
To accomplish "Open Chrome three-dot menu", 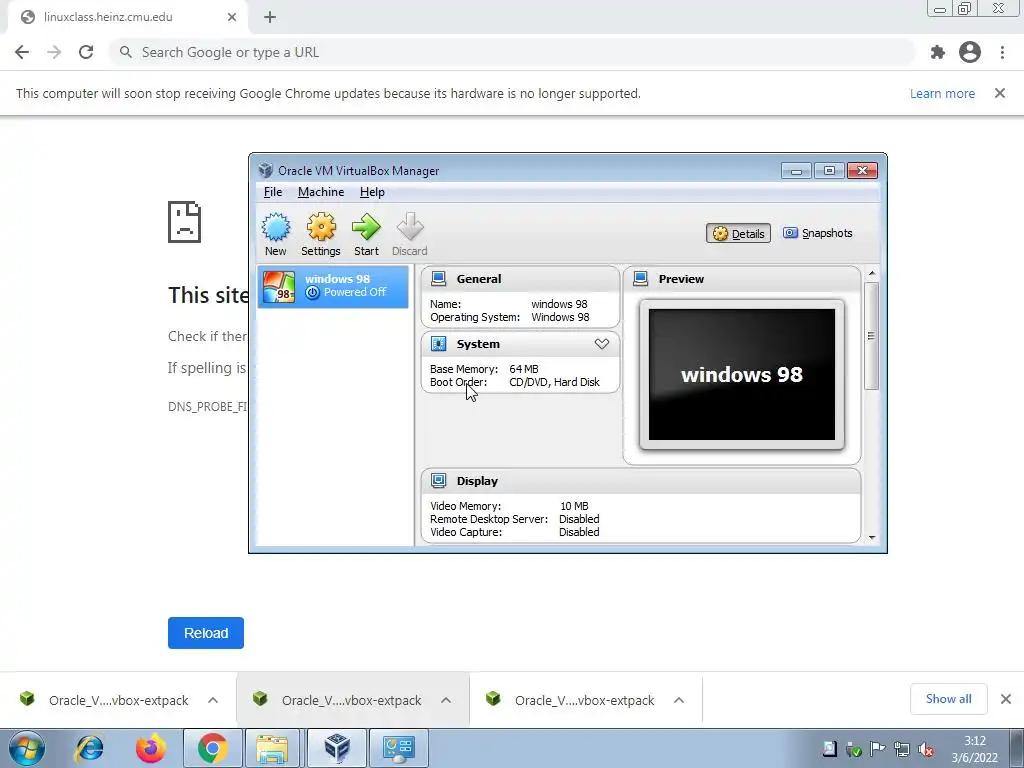I will pos(1002,52).
